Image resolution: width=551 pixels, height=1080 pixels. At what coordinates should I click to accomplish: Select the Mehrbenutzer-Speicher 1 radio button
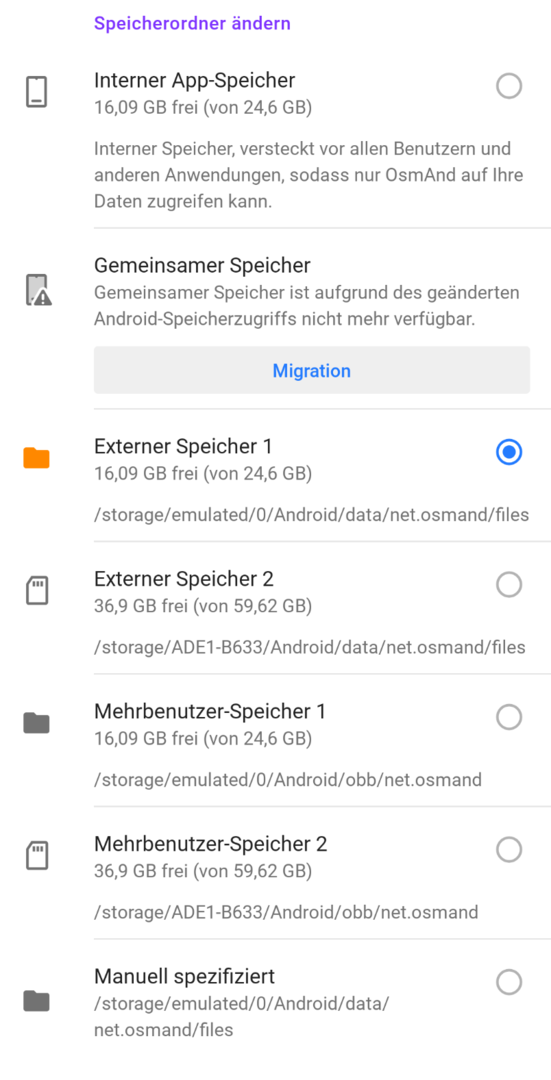(x=509, y=717)
